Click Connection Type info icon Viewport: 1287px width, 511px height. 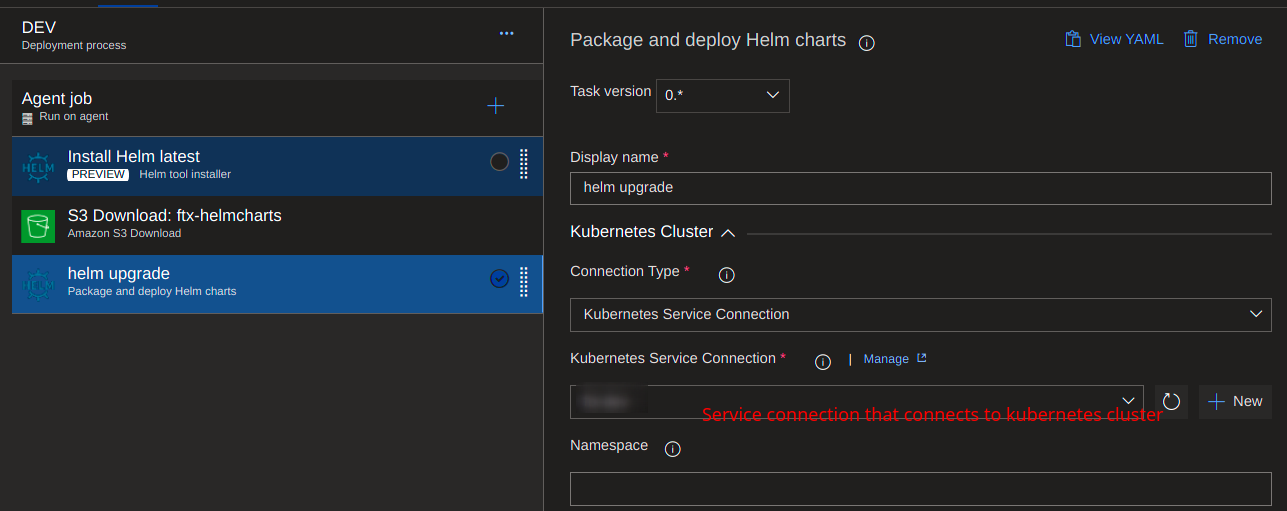point(727,275)
